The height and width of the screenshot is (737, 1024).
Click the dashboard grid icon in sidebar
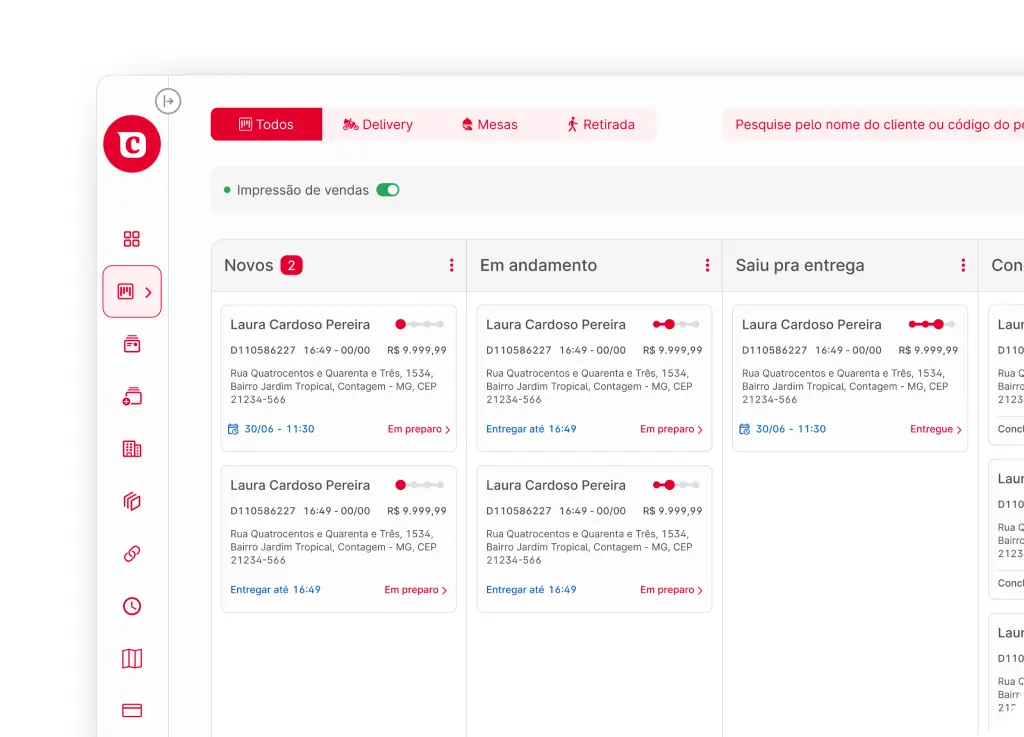click(x=132, y=239)
